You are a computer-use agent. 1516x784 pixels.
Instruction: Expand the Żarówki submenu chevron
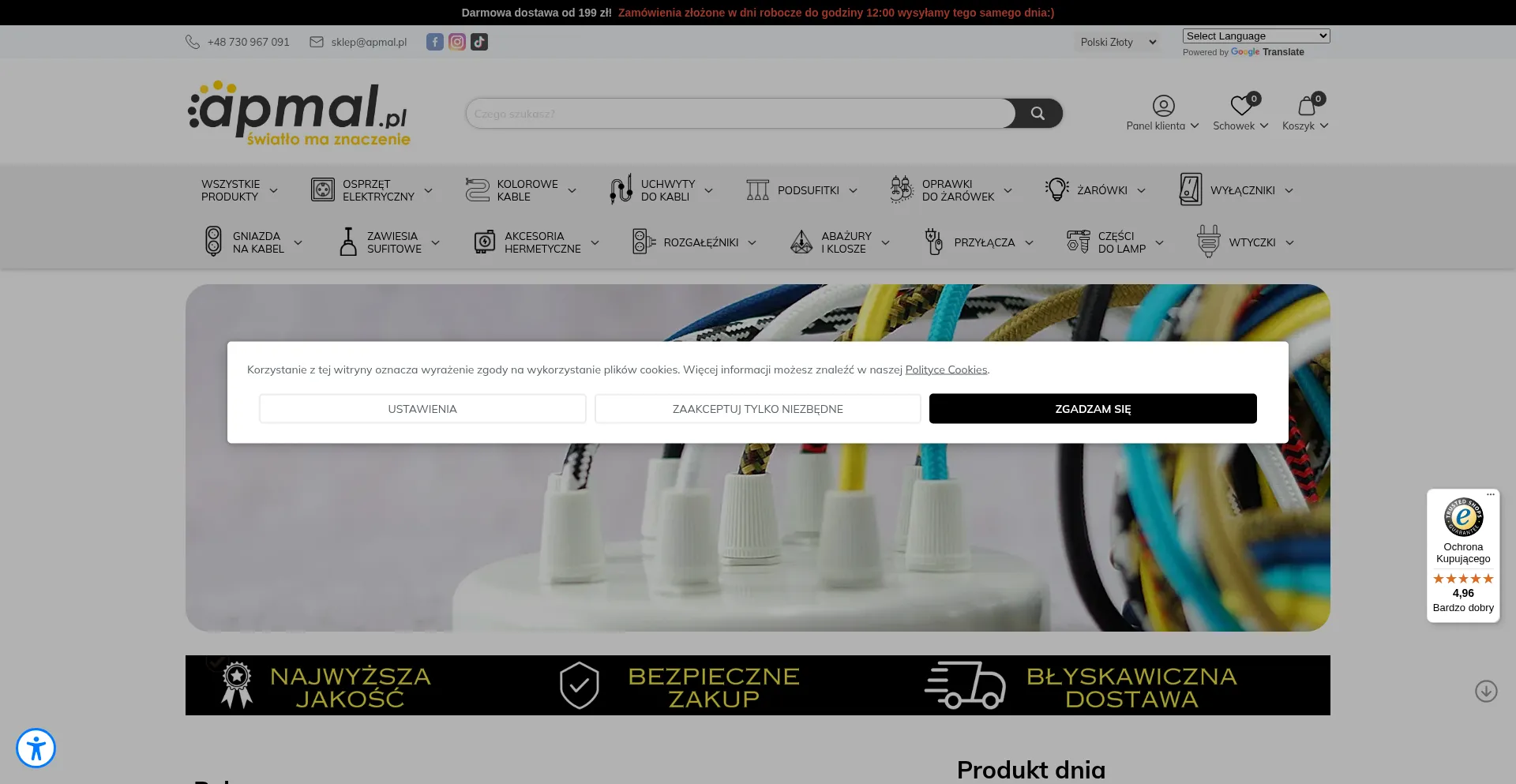1142,190
